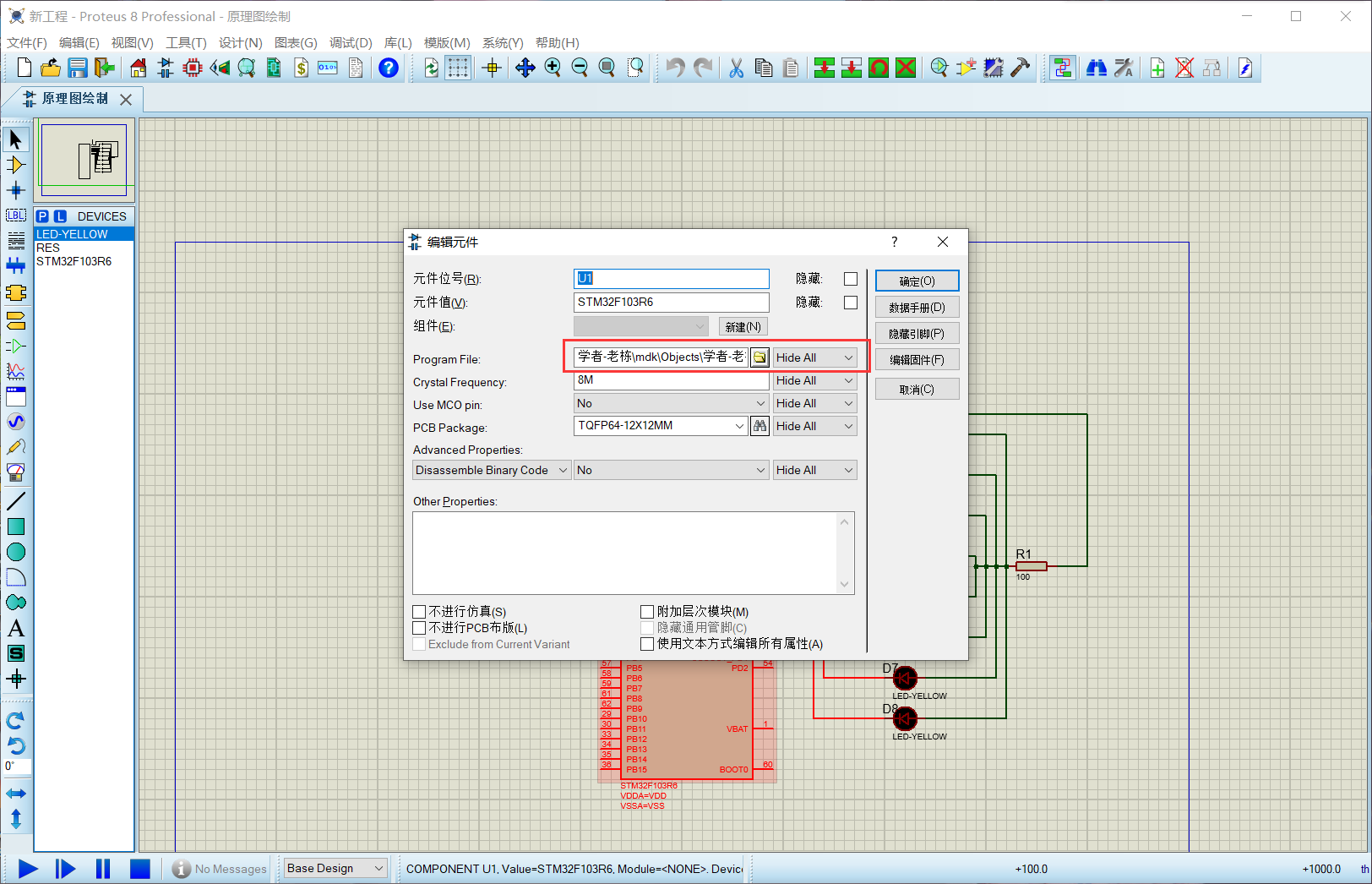1372x884 pixels.
Task: Select the Component mode tool
Action: 15,165
